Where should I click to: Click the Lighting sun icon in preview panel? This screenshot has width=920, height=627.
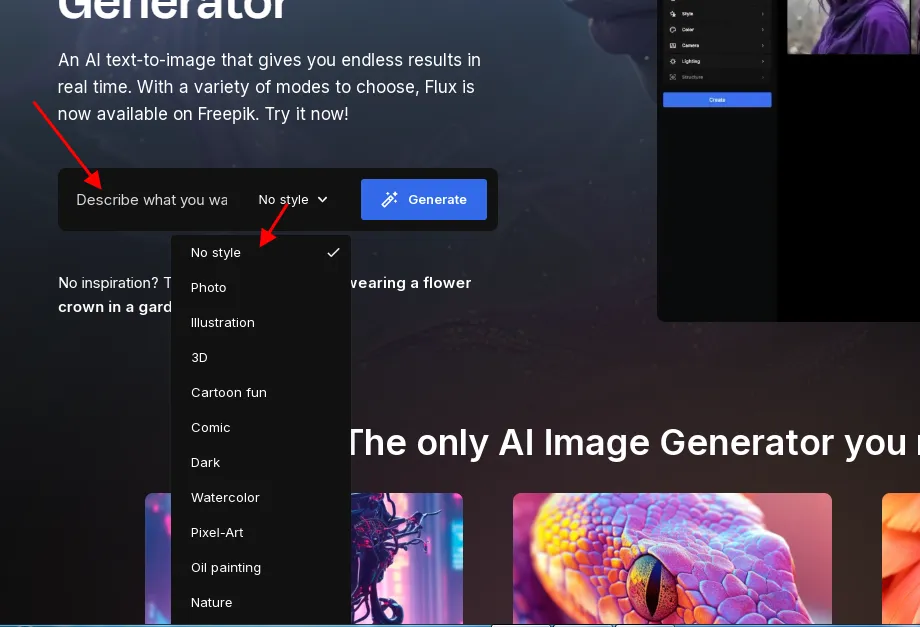pyautogui.click(x=672, y=61)
